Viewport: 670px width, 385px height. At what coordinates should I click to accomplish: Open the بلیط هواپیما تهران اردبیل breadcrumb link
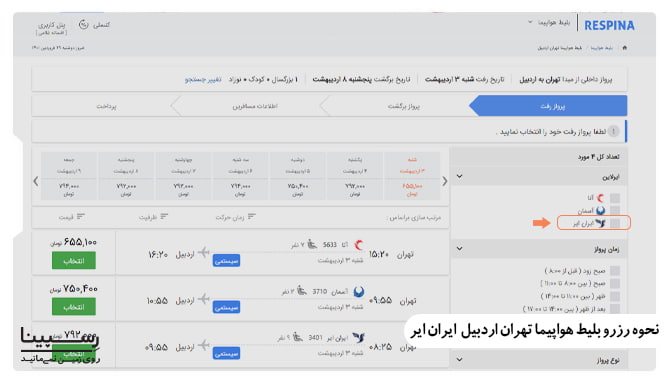[560, 48]
